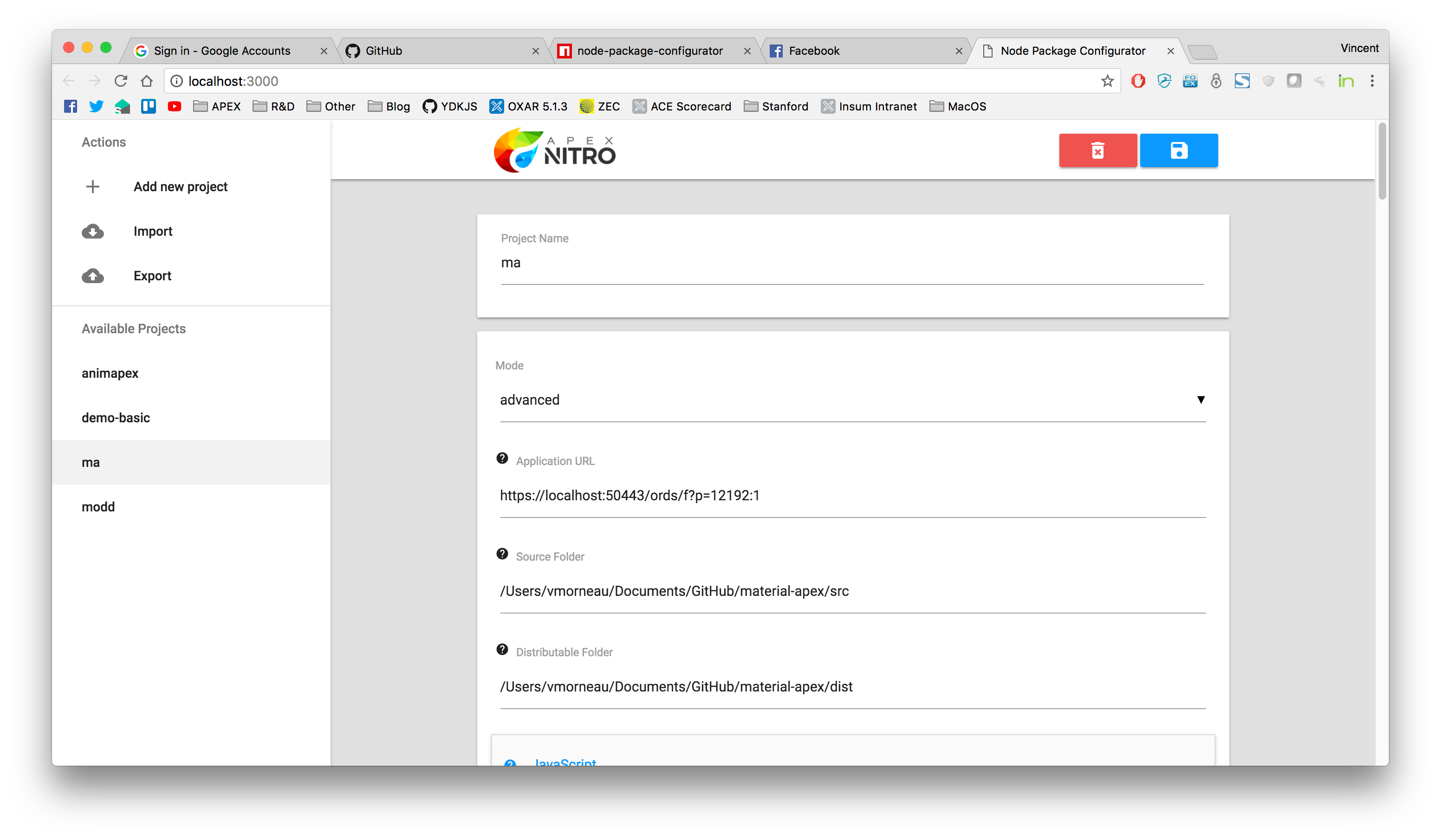1441x840 pixels.
Task: Open the Mode dropdown set to advanced
Action: [x=852, y=400]
